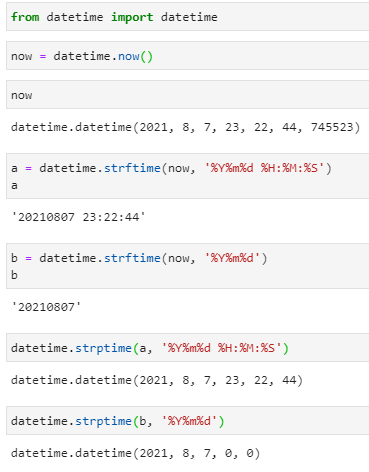The width and height of the screenshot is (369, 472).
Task: Click the cell calling strptime on a
Action: (187, 348)
